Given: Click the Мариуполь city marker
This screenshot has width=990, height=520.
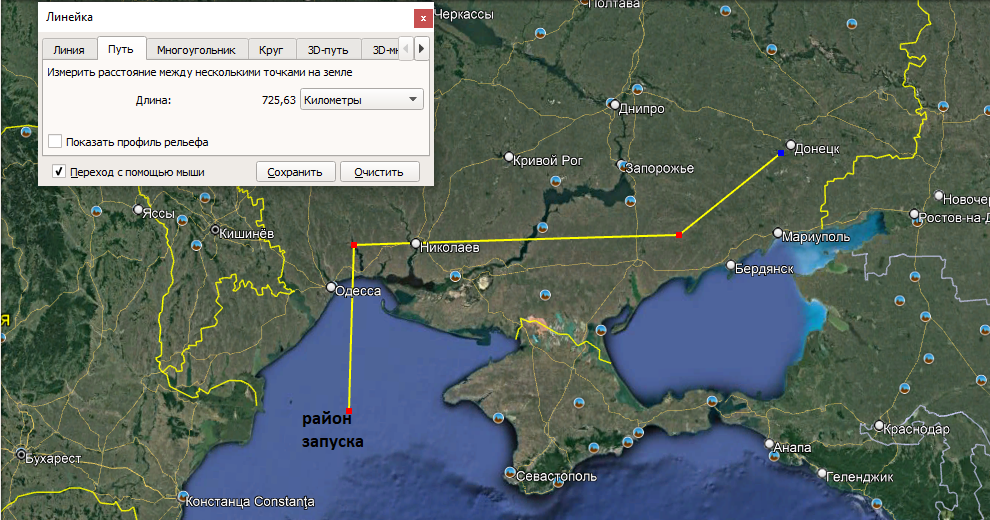Looking at the screenshot, I should tap(778, 233).
